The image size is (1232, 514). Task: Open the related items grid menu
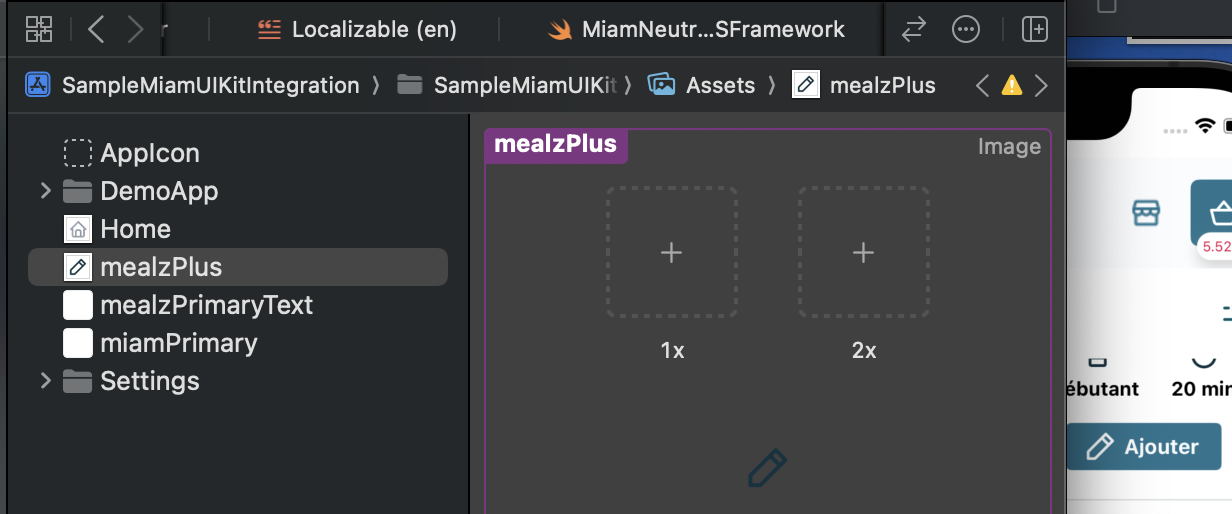tap(39, 30)
